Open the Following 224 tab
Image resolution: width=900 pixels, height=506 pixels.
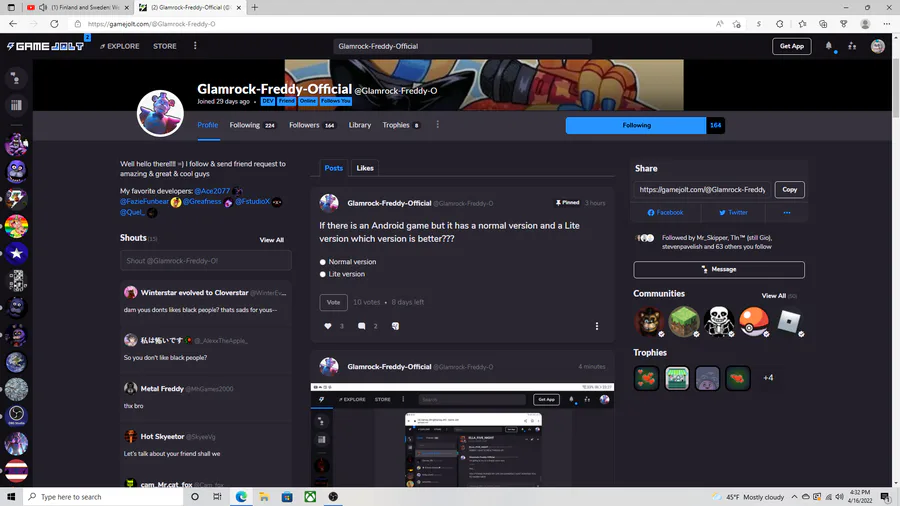(253, 125)
